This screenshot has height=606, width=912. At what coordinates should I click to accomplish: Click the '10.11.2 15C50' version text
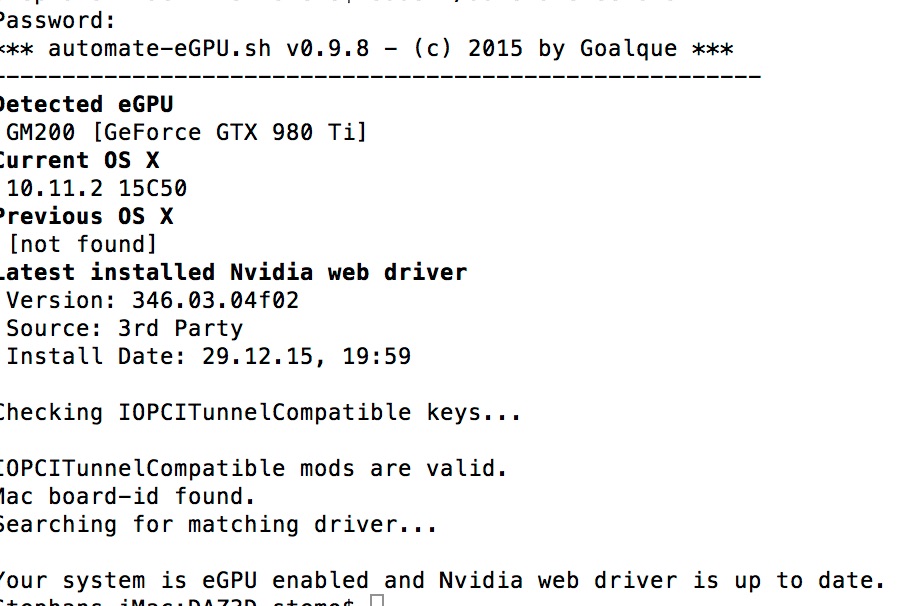pyautogui.click(x=97, y=188)
